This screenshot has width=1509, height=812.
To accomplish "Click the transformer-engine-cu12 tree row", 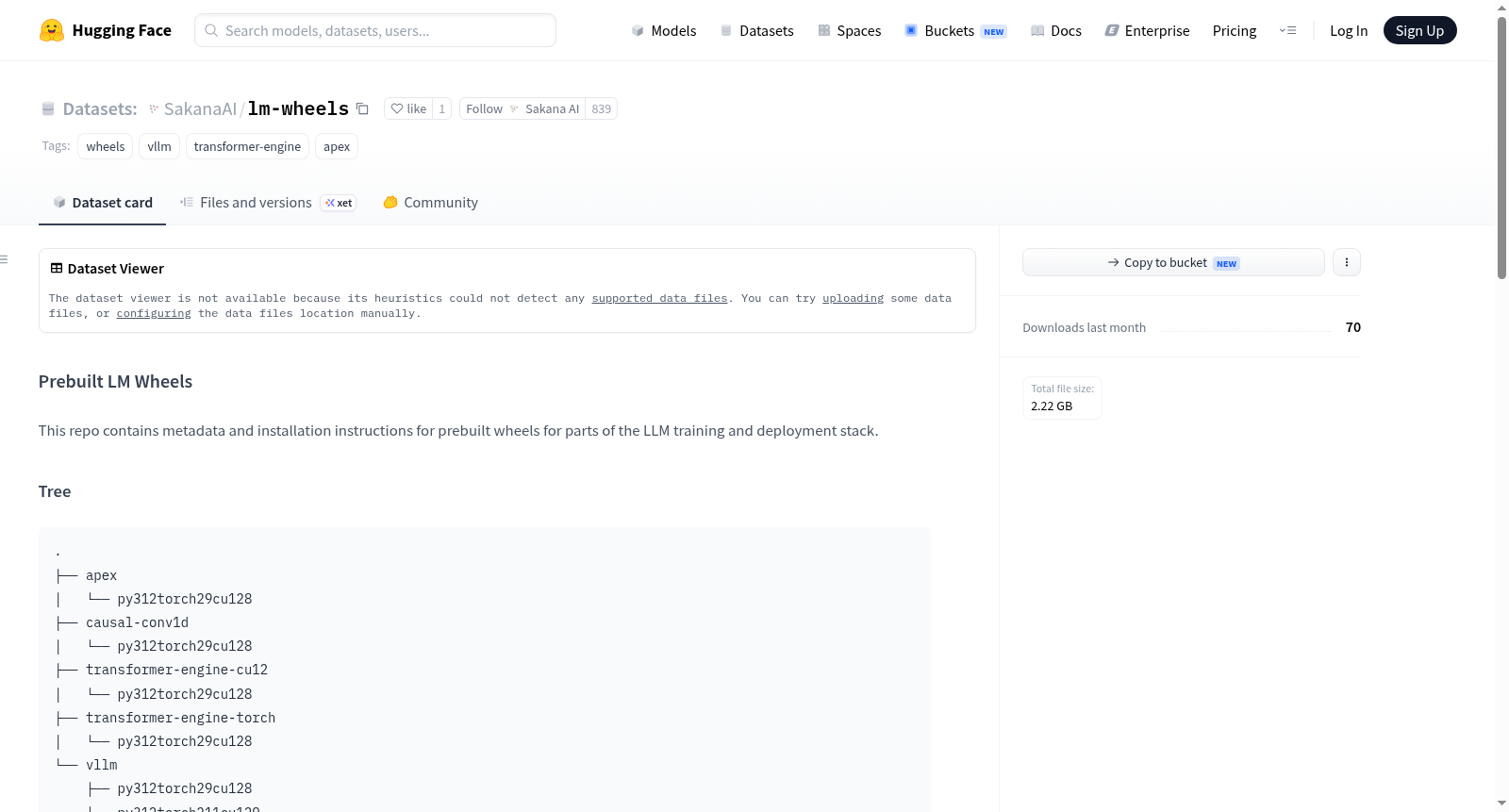I will point(176,670).
